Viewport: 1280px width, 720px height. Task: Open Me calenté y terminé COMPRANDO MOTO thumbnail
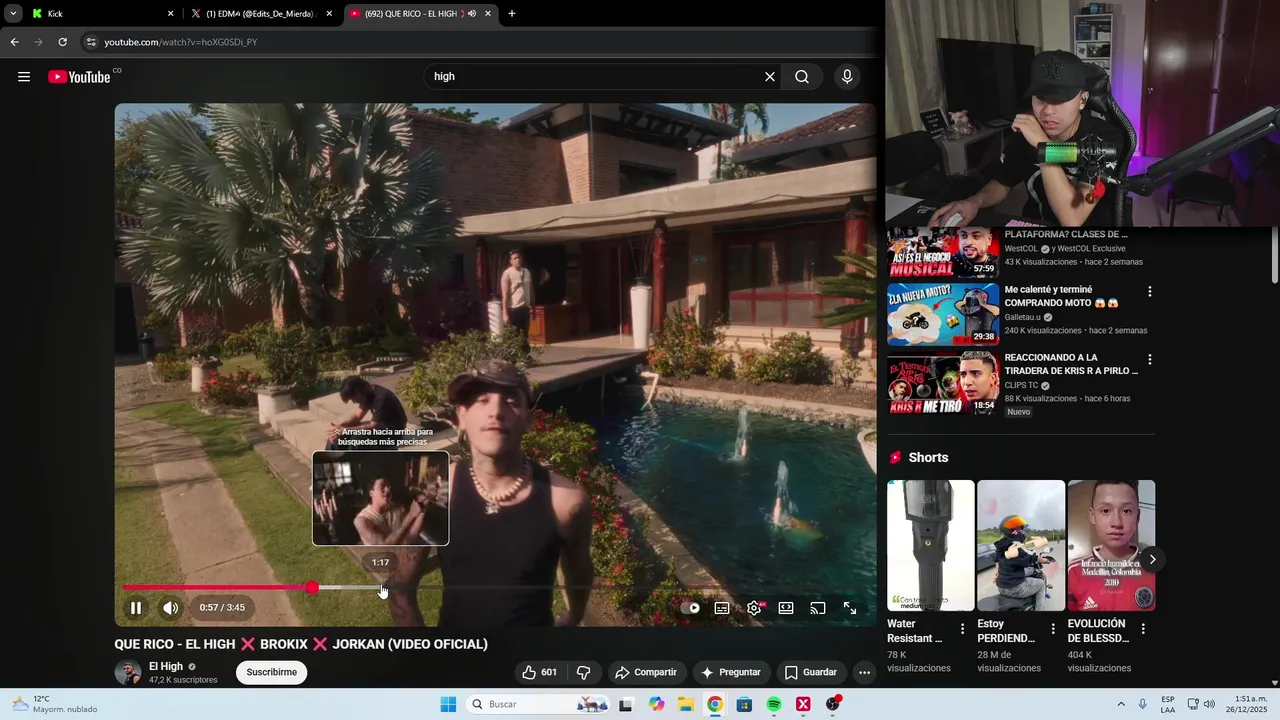coord(943,314)
